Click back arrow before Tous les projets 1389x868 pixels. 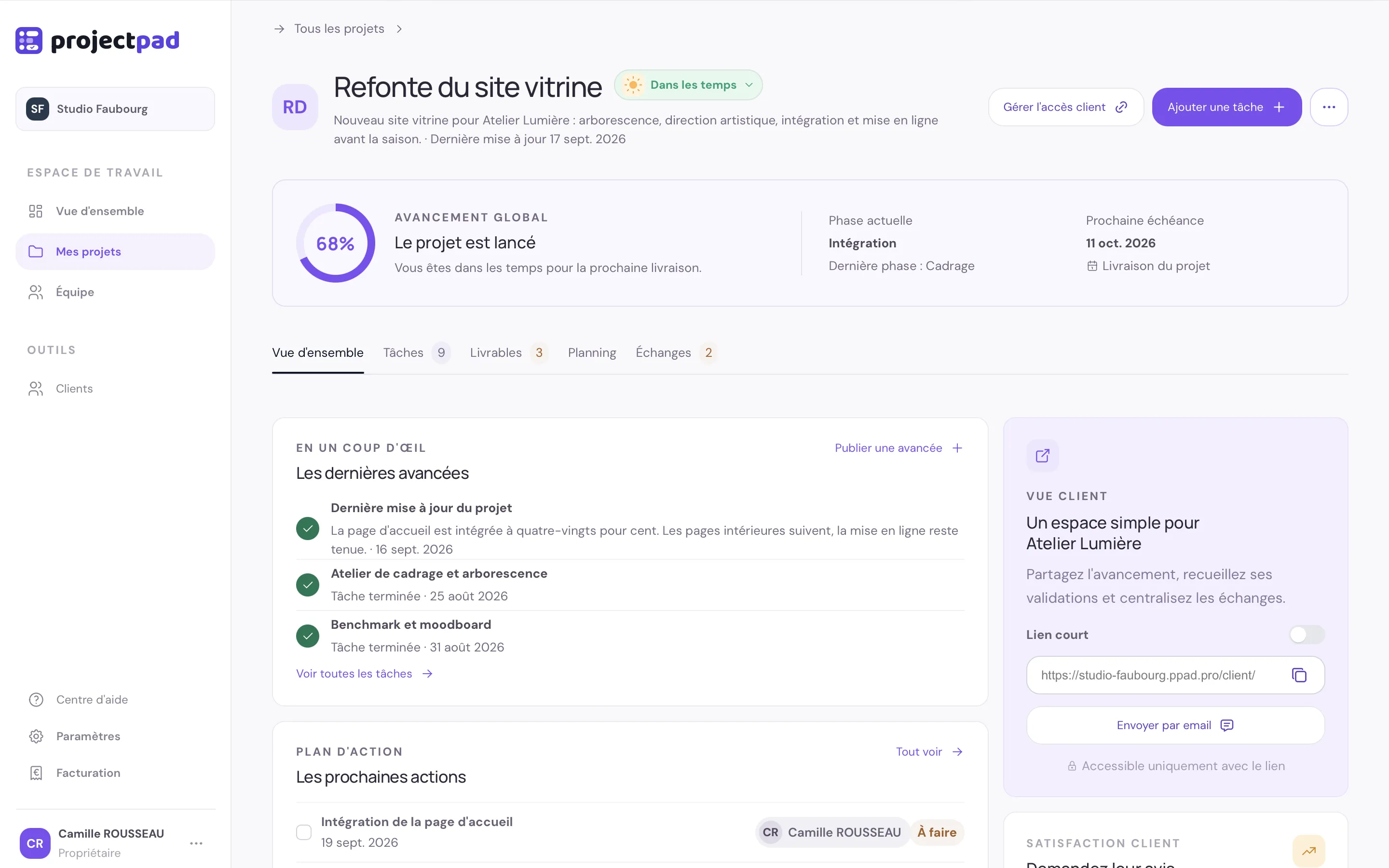click(279, 29)
